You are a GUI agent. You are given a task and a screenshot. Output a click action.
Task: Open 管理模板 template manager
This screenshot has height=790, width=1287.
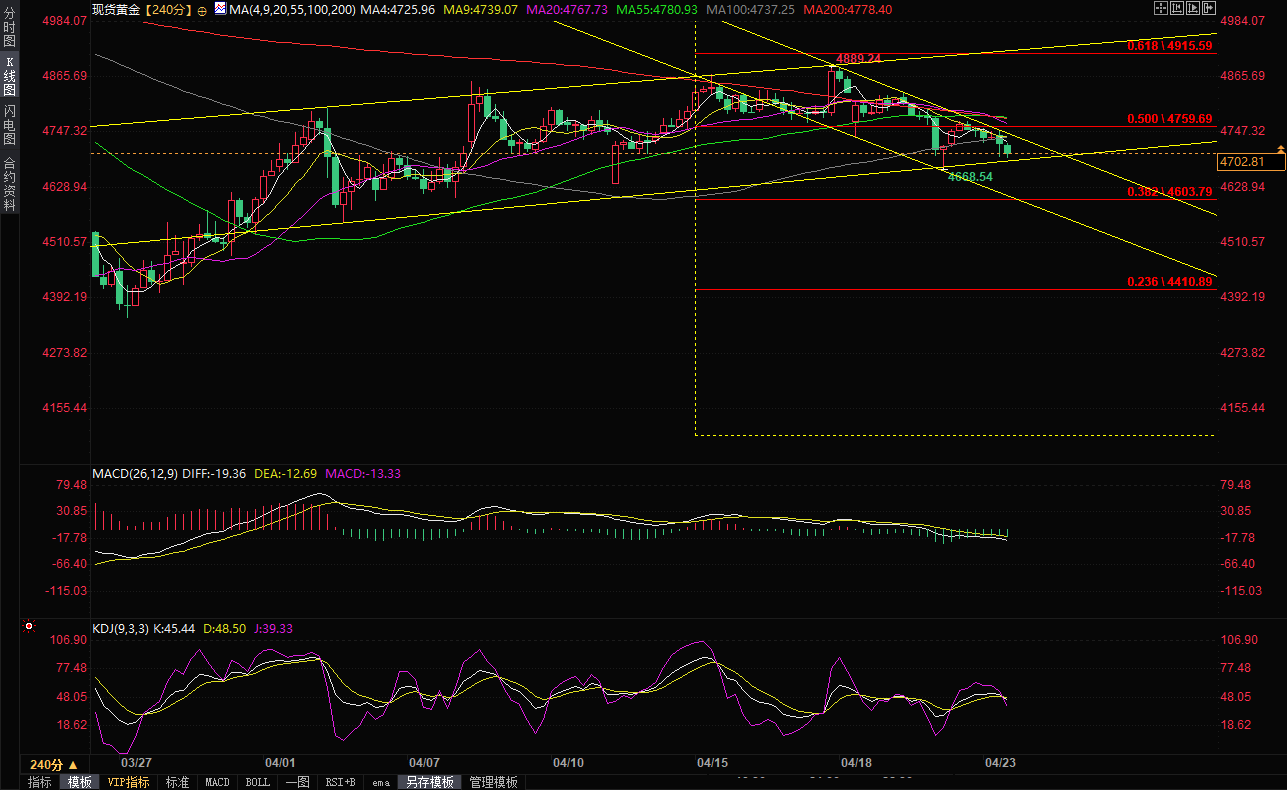tap(493, 782)
